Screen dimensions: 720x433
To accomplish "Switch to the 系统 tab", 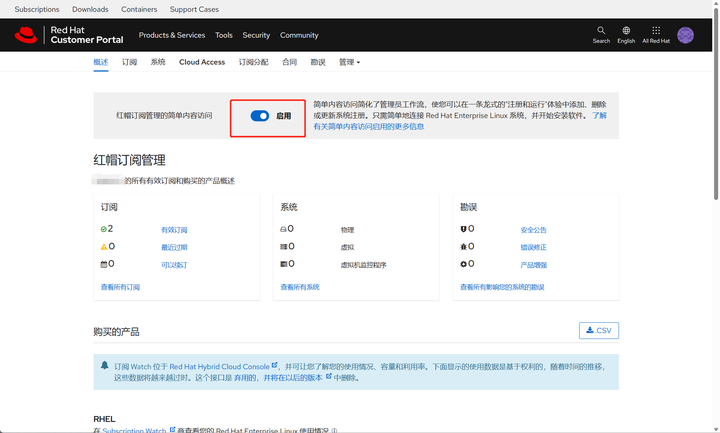I will pyautogui.click(x=158, y=62).
